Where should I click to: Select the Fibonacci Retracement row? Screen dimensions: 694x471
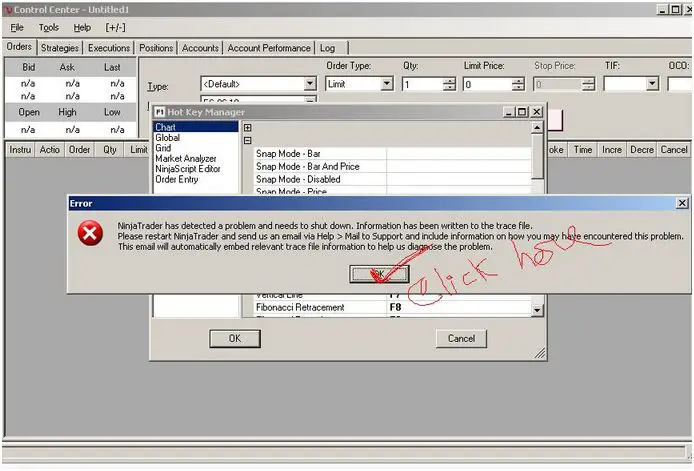coord(392,307)
